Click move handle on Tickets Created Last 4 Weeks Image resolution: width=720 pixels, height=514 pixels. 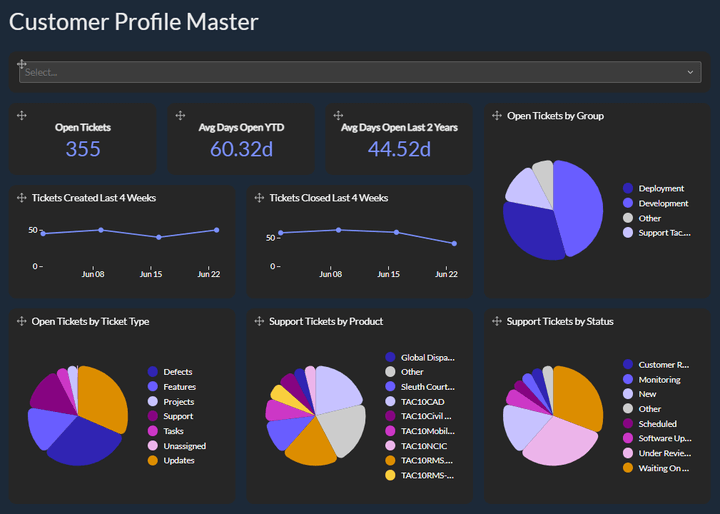tap(22, 198)
